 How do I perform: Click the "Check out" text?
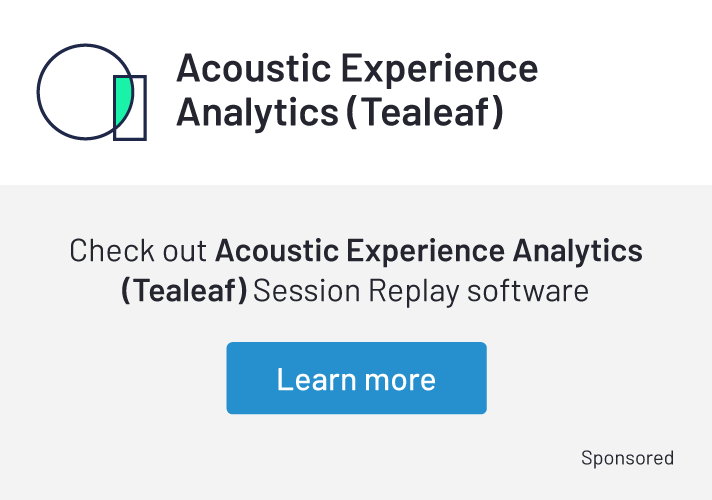pos(138,250)
